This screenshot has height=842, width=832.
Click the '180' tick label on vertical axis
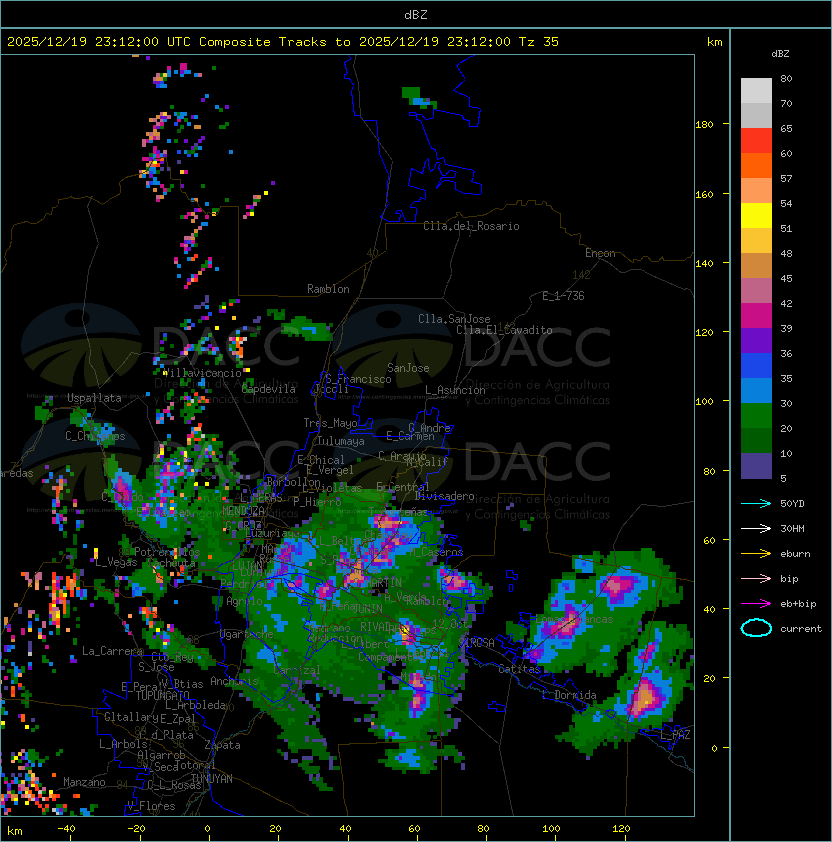coord(704,125)
